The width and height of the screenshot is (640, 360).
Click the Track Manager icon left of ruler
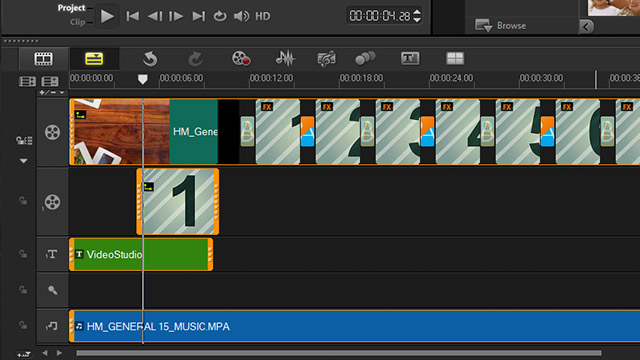coord(27,81)
